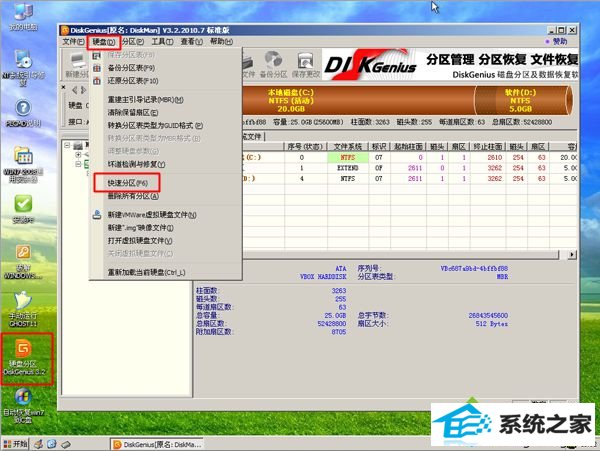
Task: Choose 转换分区表类型为GUID格式 entry
Action: [x=155, y=125]
